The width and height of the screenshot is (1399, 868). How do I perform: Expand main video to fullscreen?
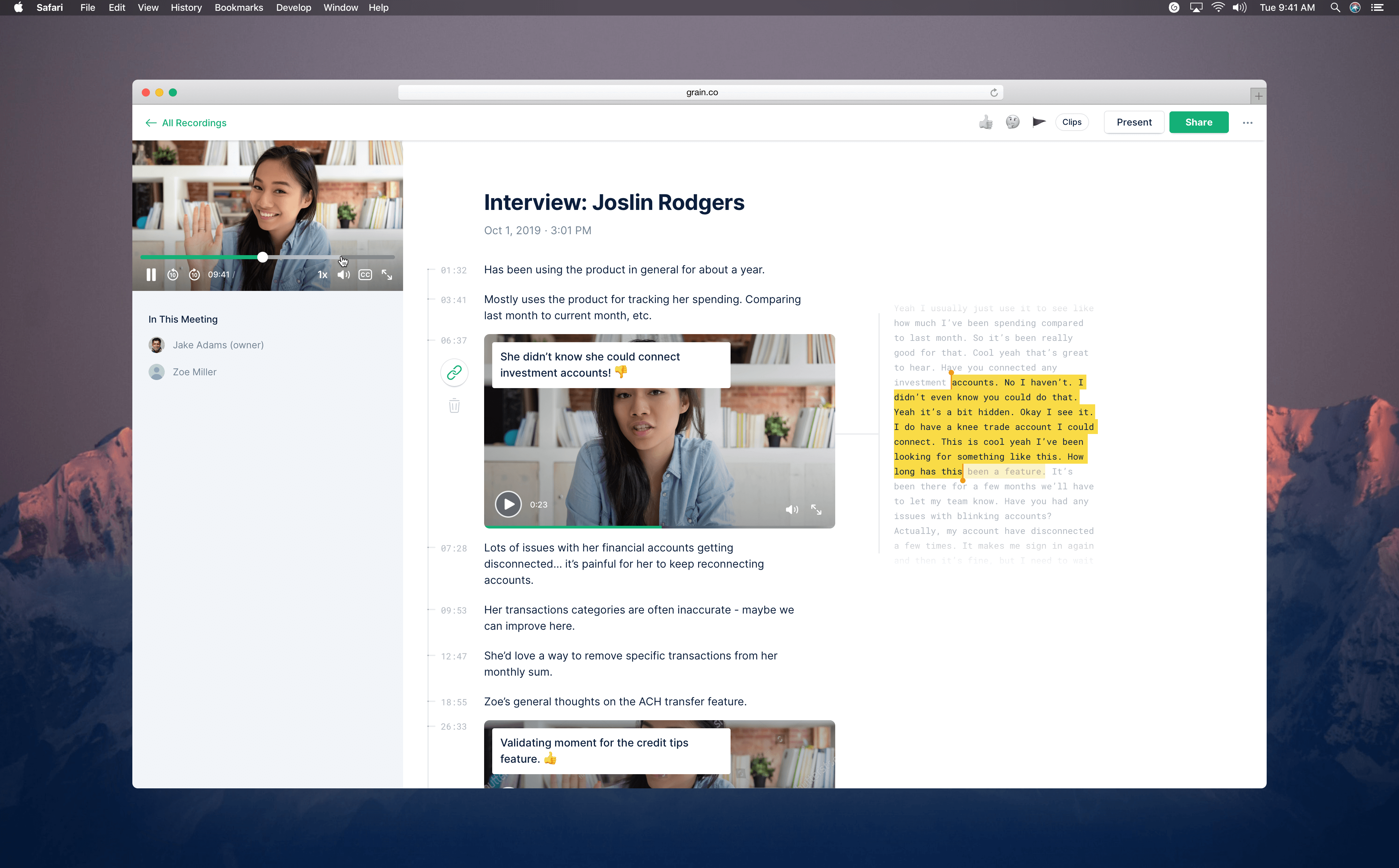[x=387, y=274]
